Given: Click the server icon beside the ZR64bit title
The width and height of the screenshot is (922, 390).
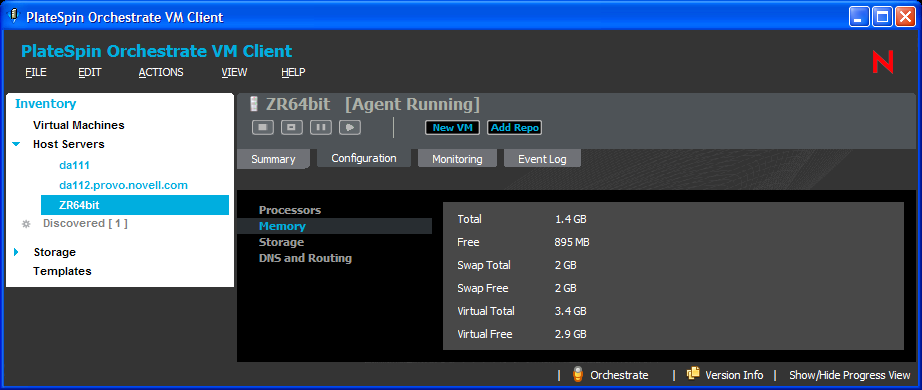Looking at the screenshot, I should pos(254,104).
